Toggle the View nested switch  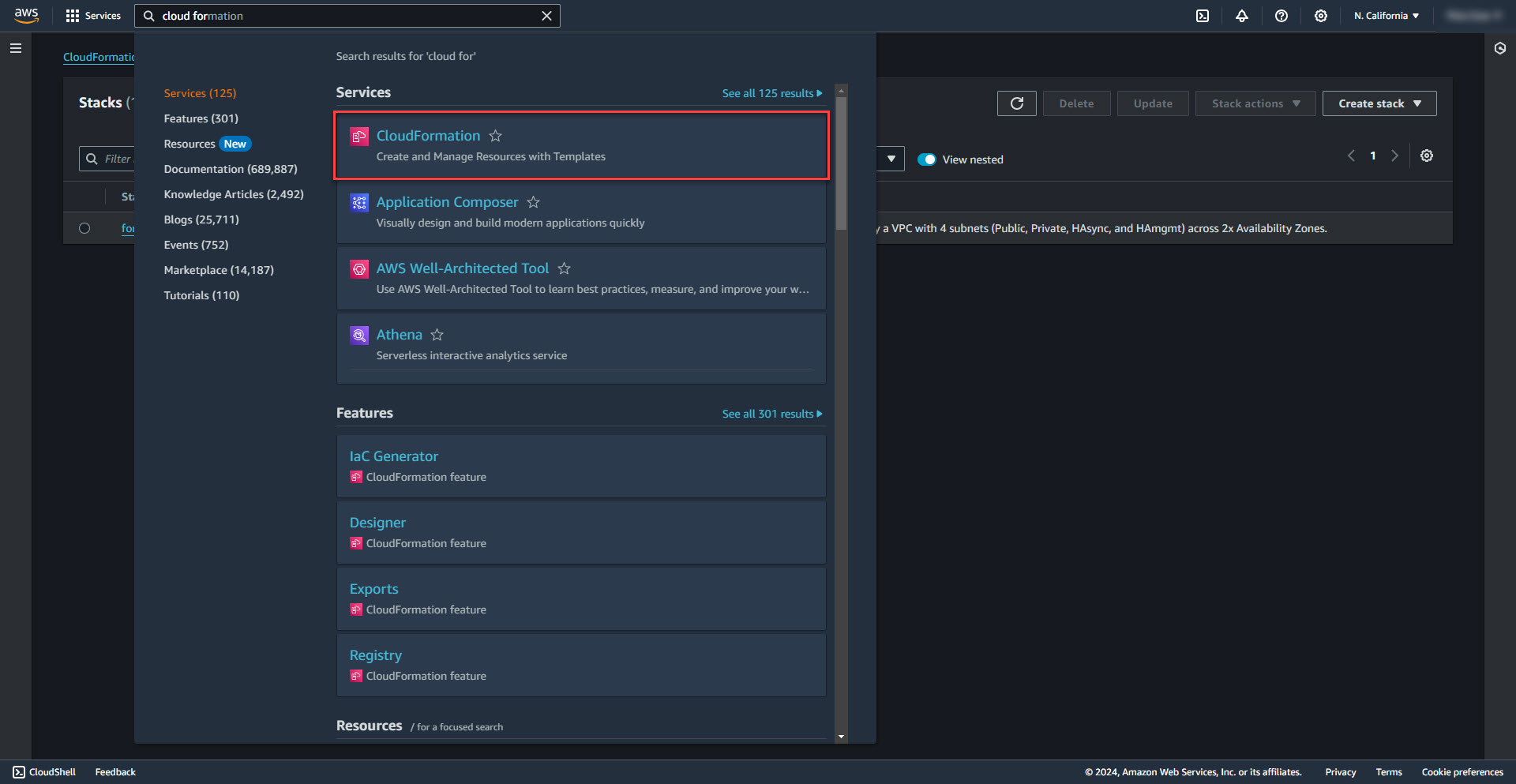coord(926,159)
